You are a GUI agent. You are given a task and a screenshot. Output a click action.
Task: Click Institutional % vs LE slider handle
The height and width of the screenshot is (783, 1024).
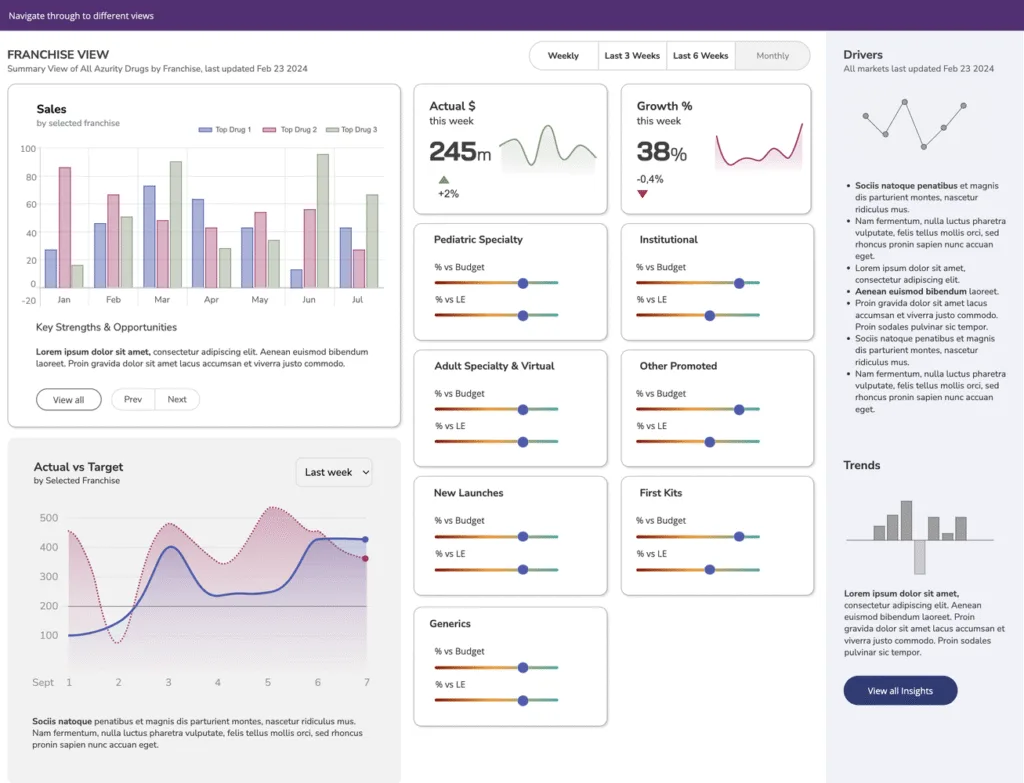click(x=710, y=315)
